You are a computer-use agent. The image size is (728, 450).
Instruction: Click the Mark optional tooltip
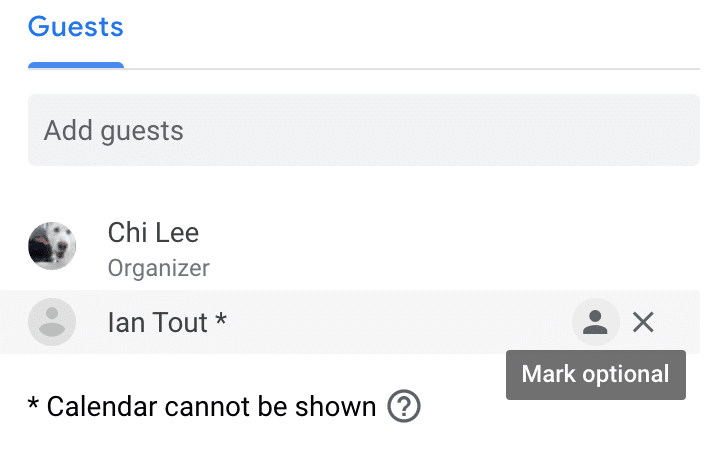click(595, 375)
